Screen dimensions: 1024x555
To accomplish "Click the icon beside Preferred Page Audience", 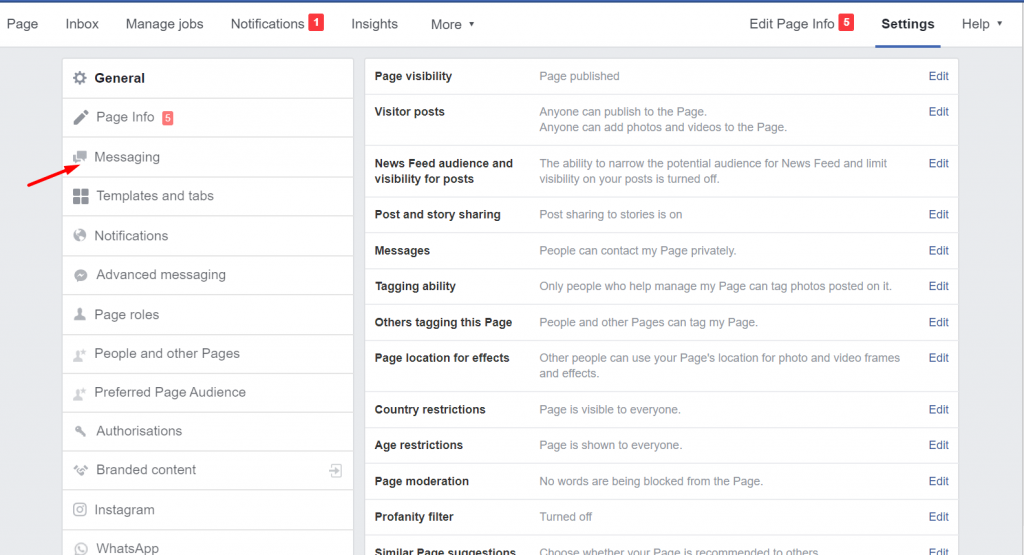I will (80, 393).
